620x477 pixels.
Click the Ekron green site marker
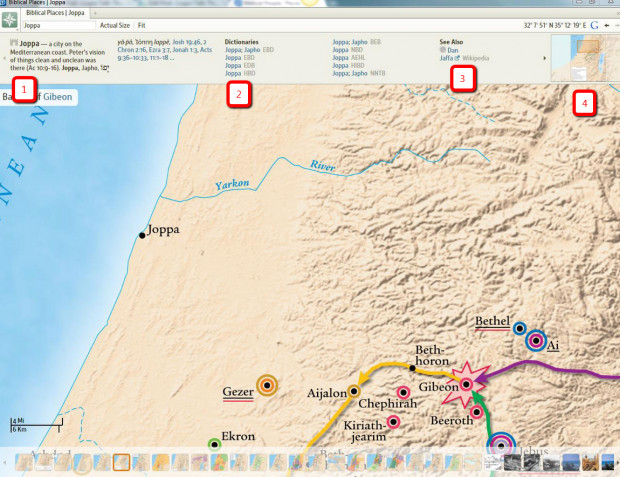tap(214, 443)
